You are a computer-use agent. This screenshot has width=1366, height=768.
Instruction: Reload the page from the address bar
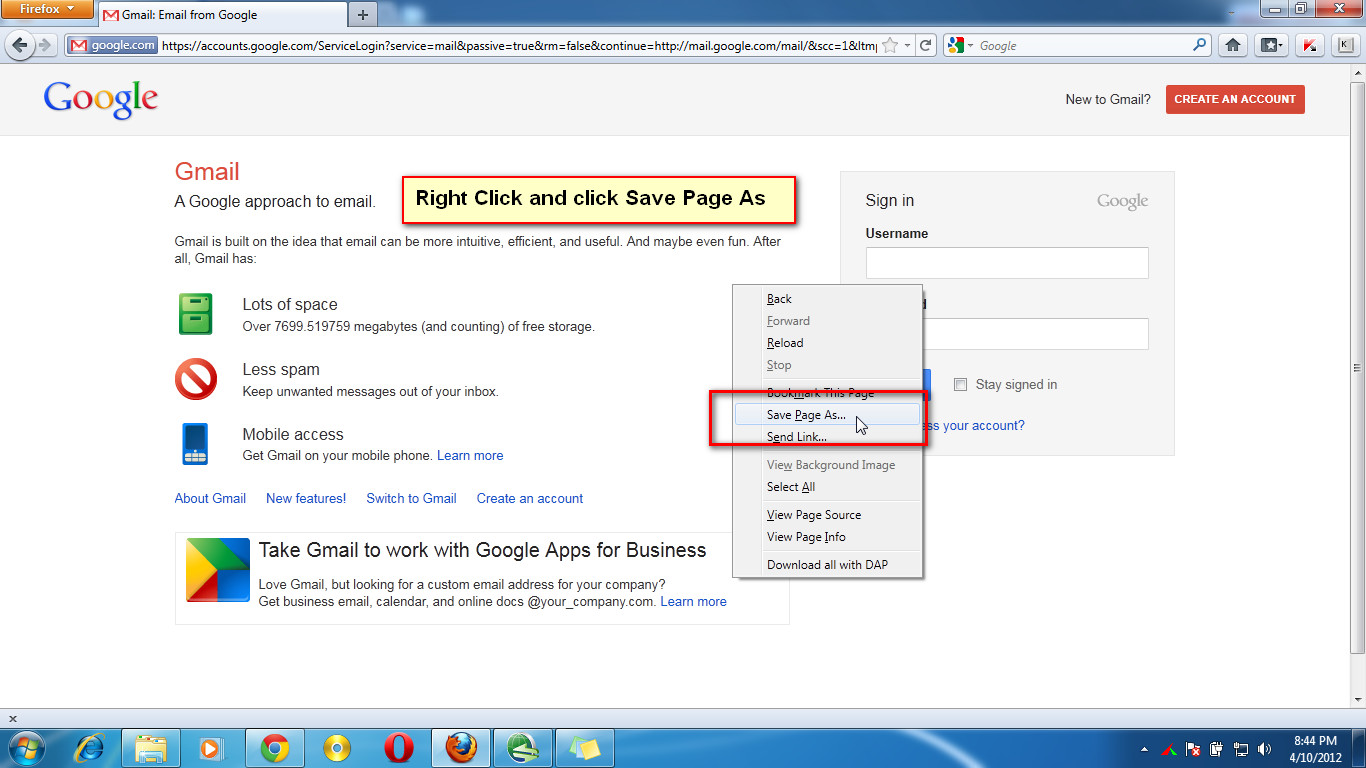coord(926,45)
